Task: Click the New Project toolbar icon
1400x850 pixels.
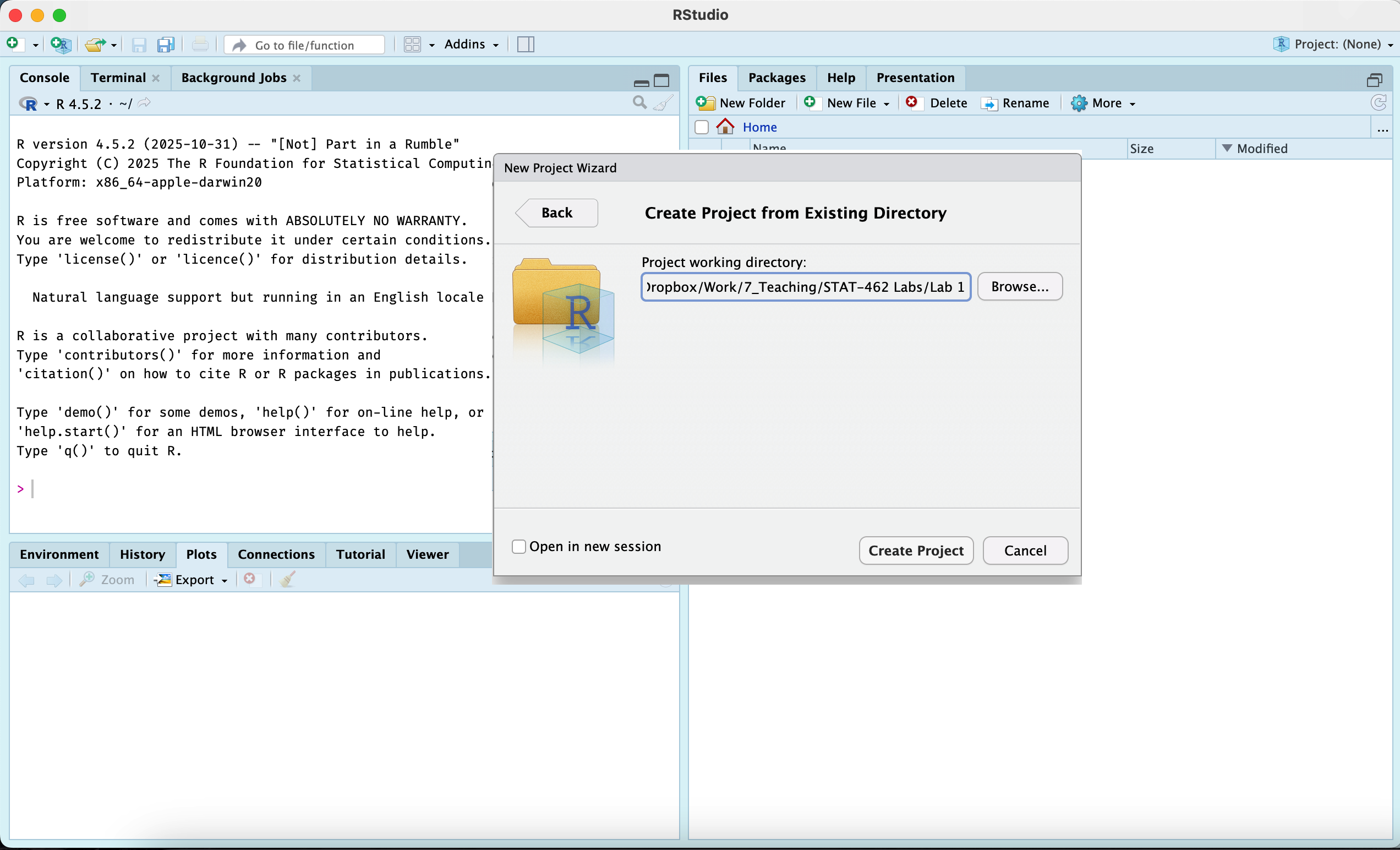Action: [x=60, y=45]
